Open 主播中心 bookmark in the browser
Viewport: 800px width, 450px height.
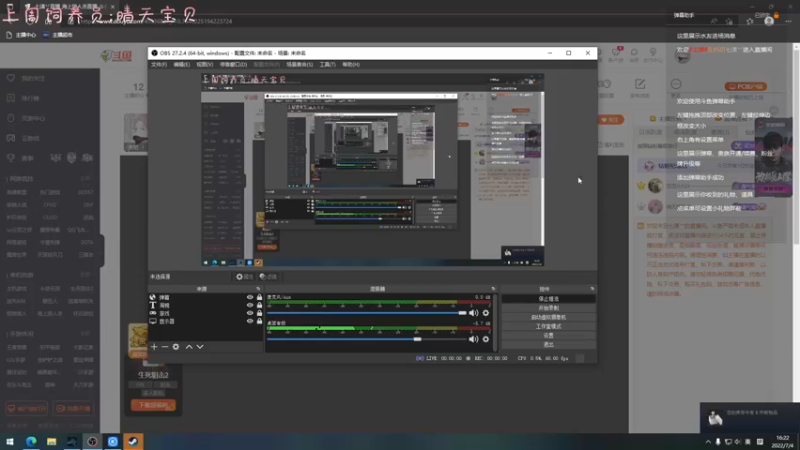coord(21,35)
